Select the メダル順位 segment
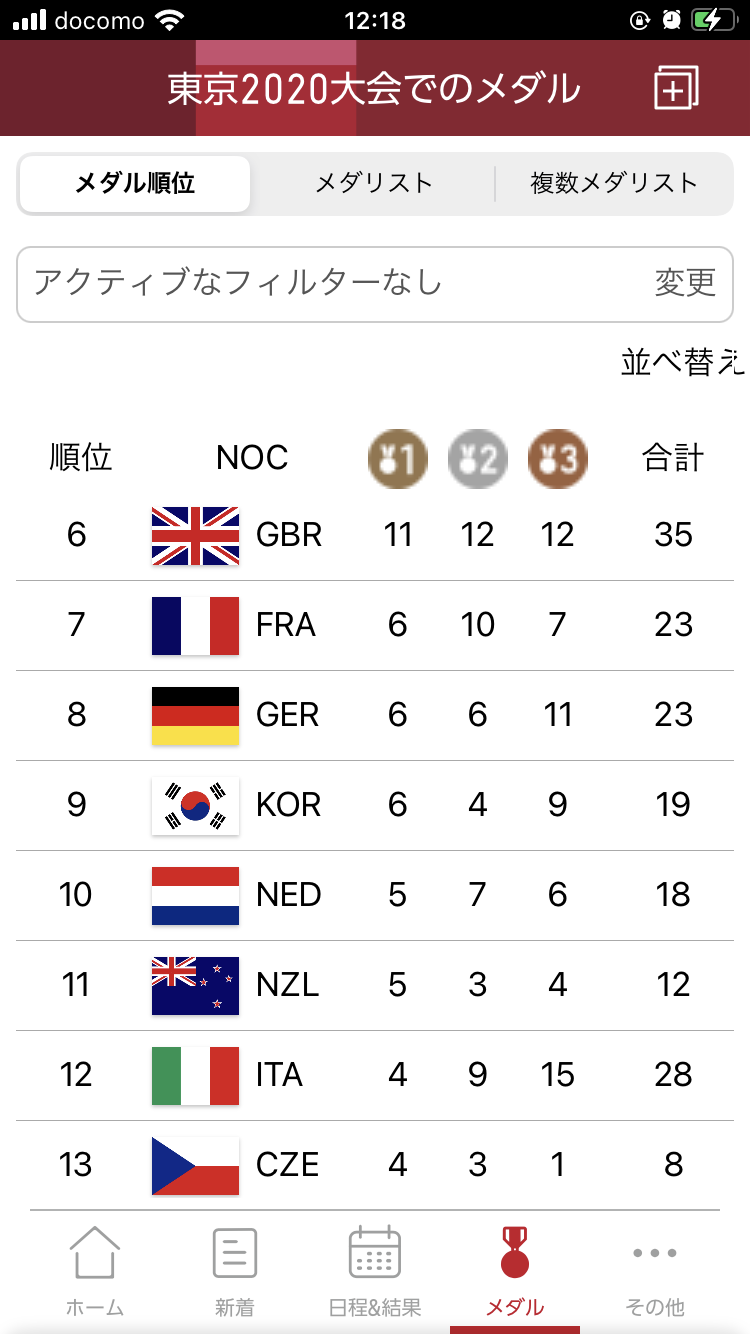 pos(135,184)
